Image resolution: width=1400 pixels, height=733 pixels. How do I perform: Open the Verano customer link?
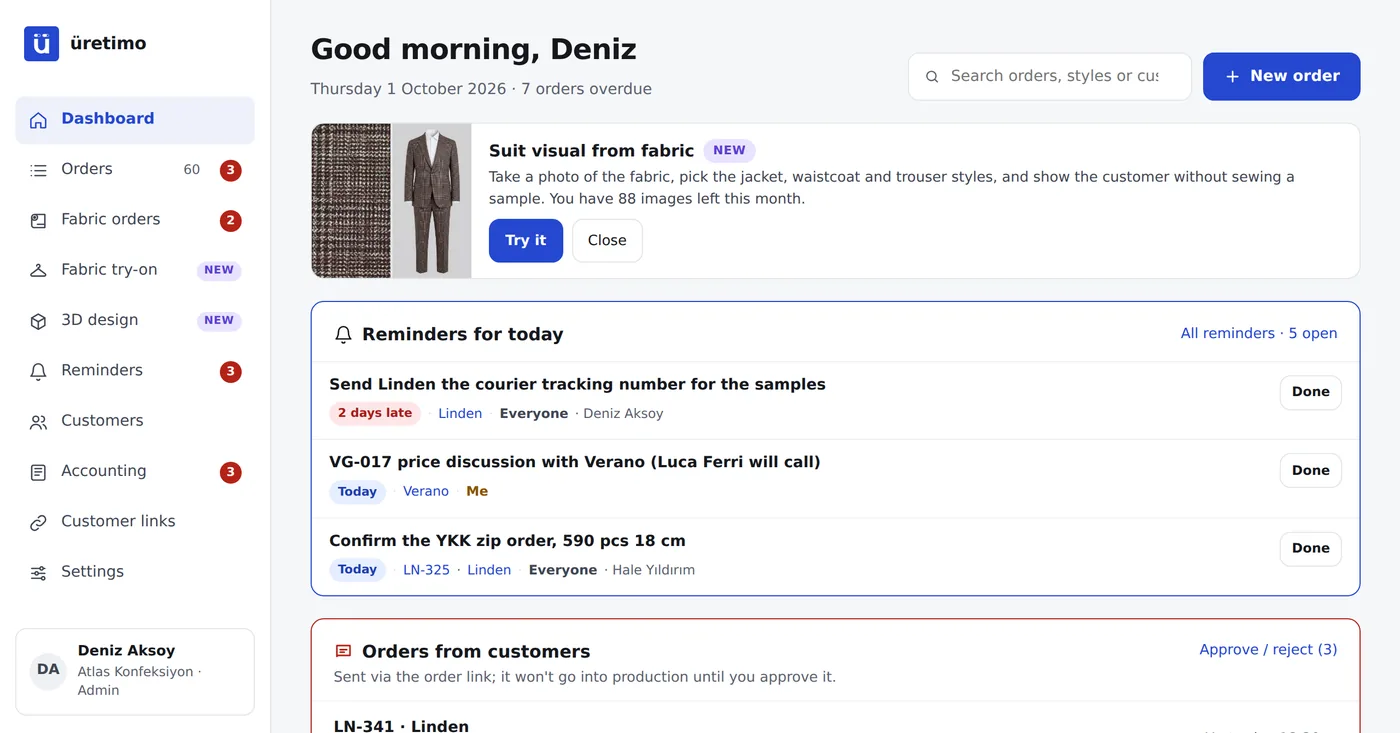click(426, 491)
